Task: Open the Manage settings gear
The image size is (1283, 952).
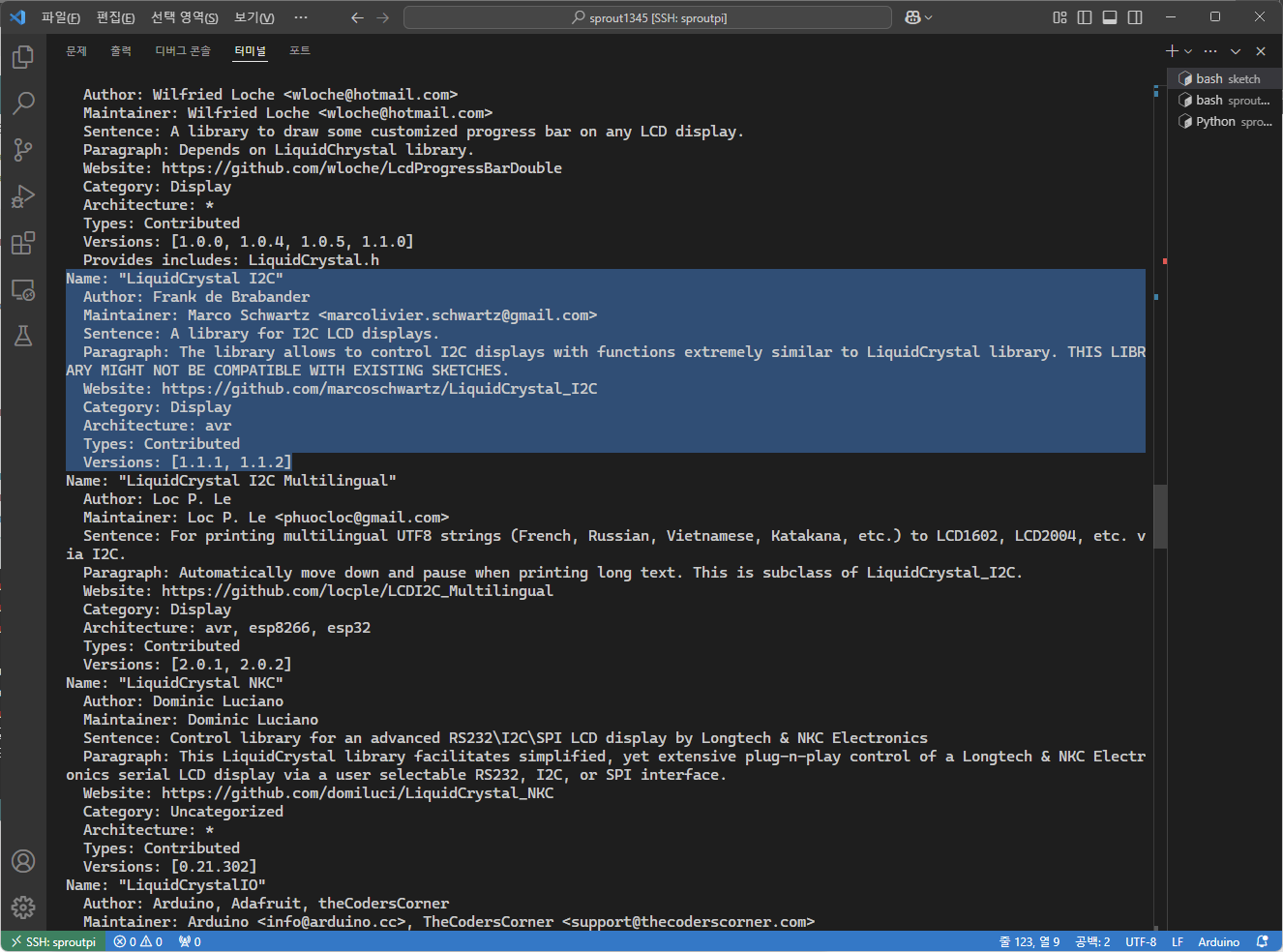Action: coord(23,907)
